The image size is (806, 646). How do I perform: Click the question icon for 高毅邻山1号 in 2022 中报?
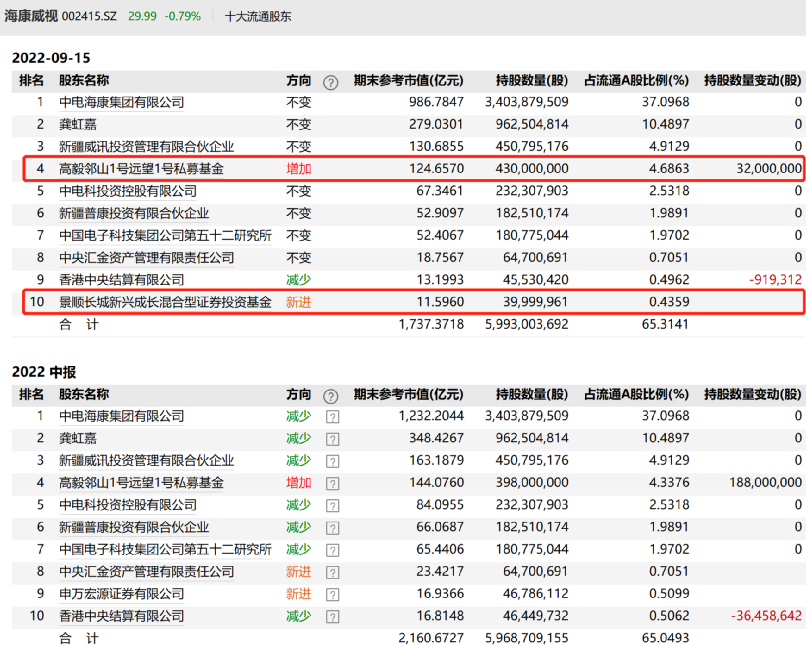[x=331, y=483]
